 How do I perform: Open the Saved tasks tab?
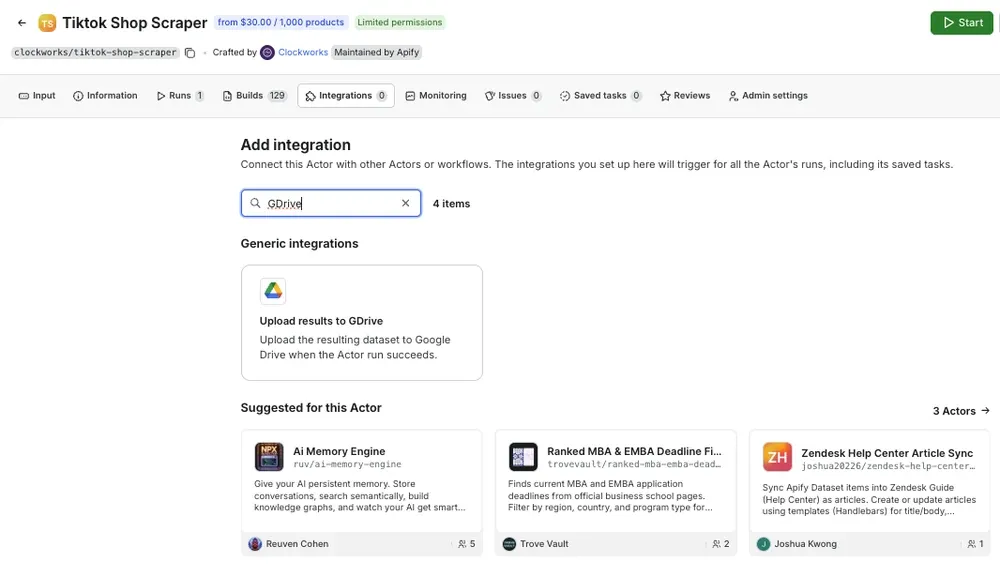[x=600, y=96]
